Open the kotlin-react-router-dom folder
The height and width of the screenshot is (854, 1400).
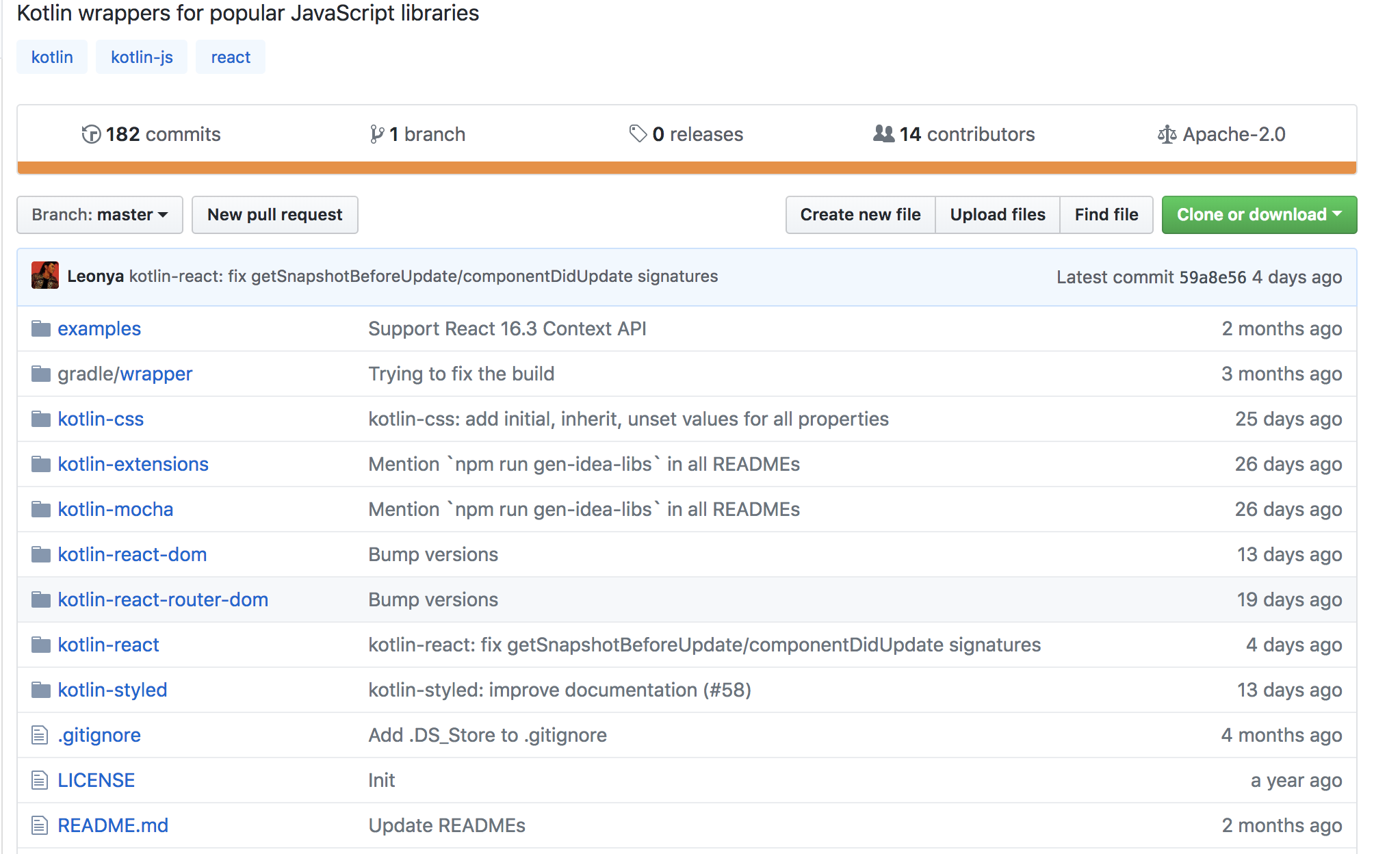pyautogui.click(x=163, y=599)
